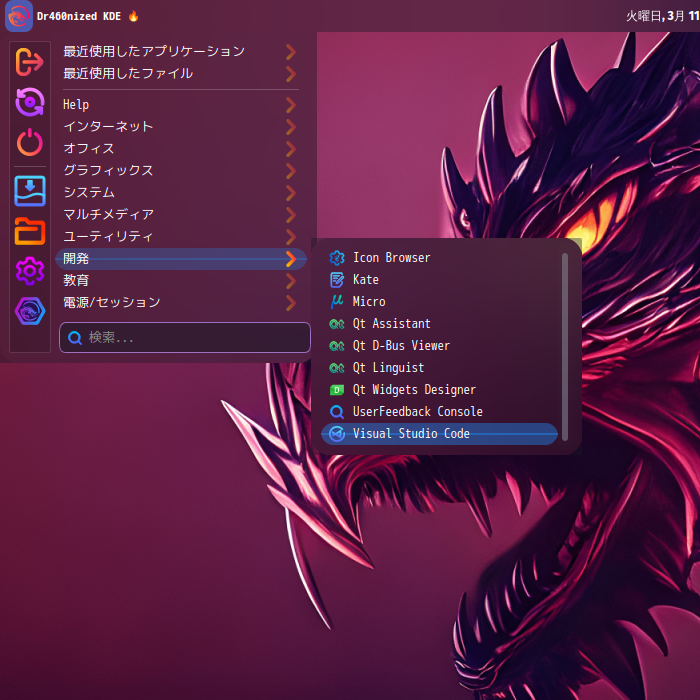
Task: Expand the マルチメディア category arrow
Action: (291, 215)
